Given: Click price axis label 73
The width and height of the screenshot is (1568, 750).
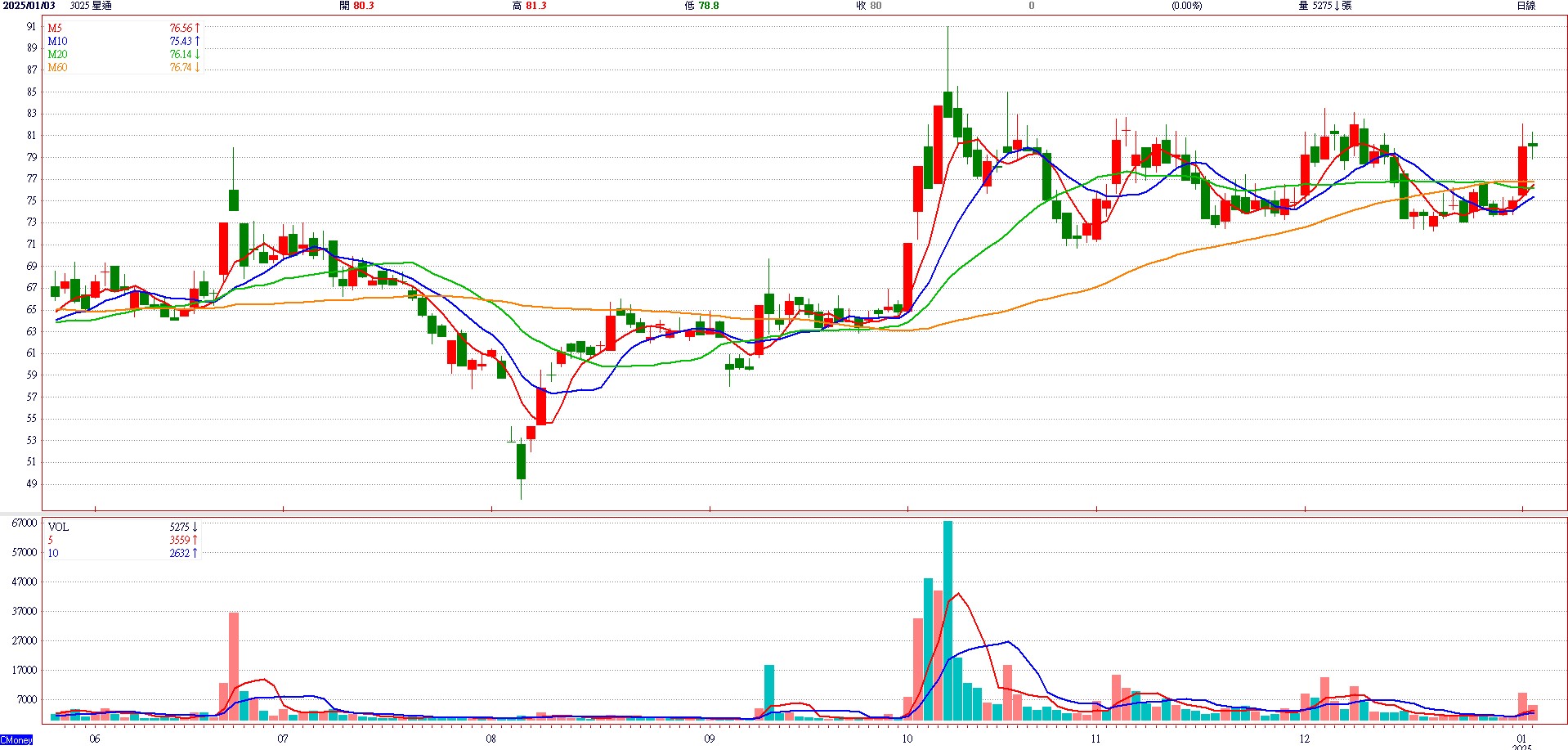Looking at the screenshot, I should point(32,222).
